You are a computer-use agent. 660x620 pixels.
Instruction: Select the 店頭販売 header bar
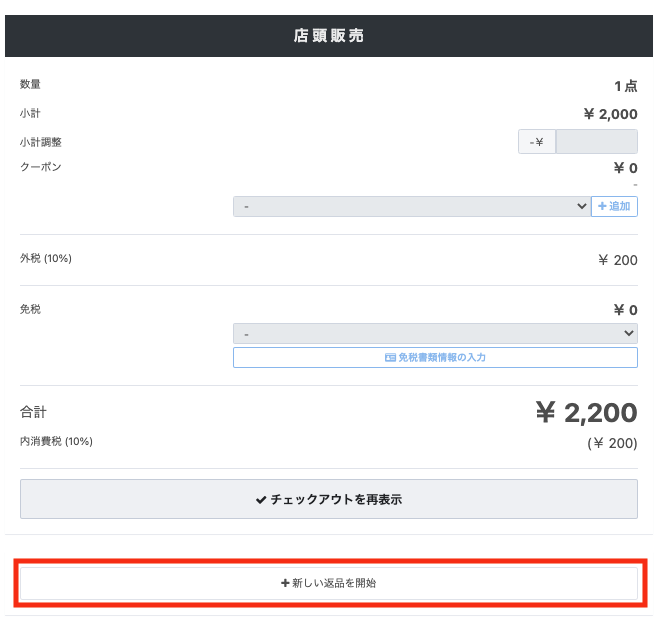pyautogui.click(x=329, y=36)
